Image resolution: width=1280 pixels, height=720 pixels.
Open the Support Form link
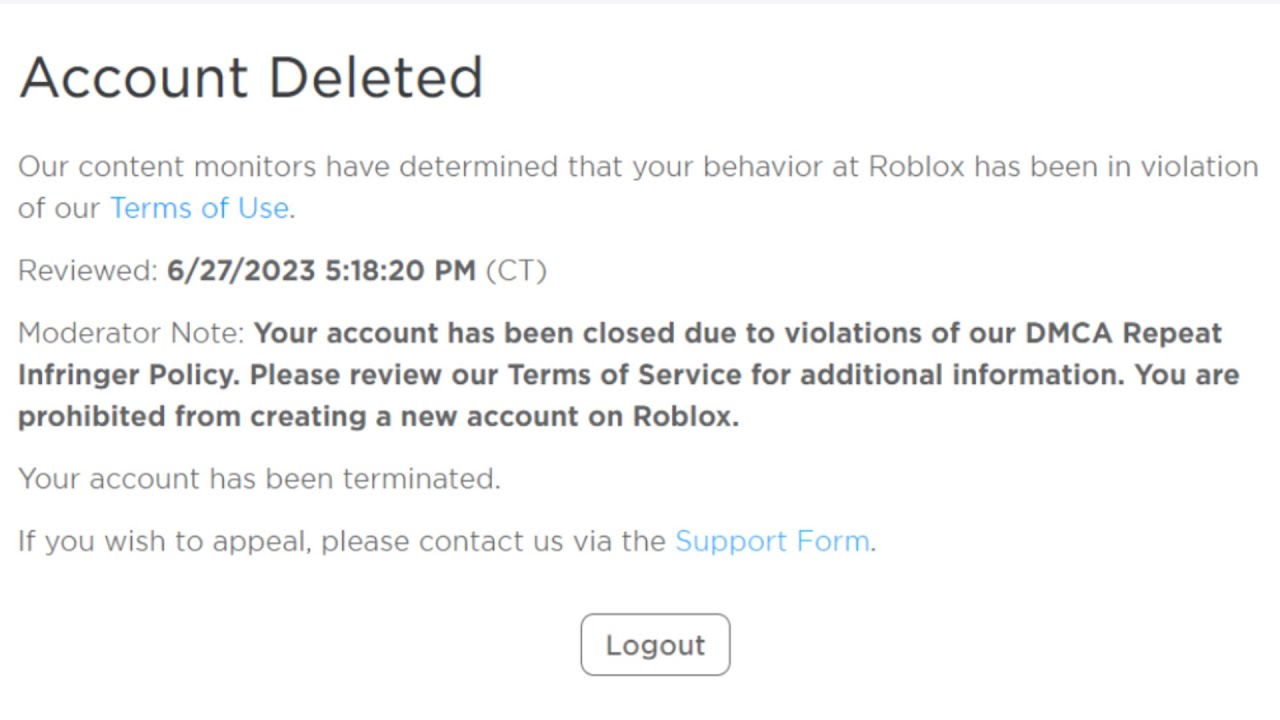[x=772, y=541]
